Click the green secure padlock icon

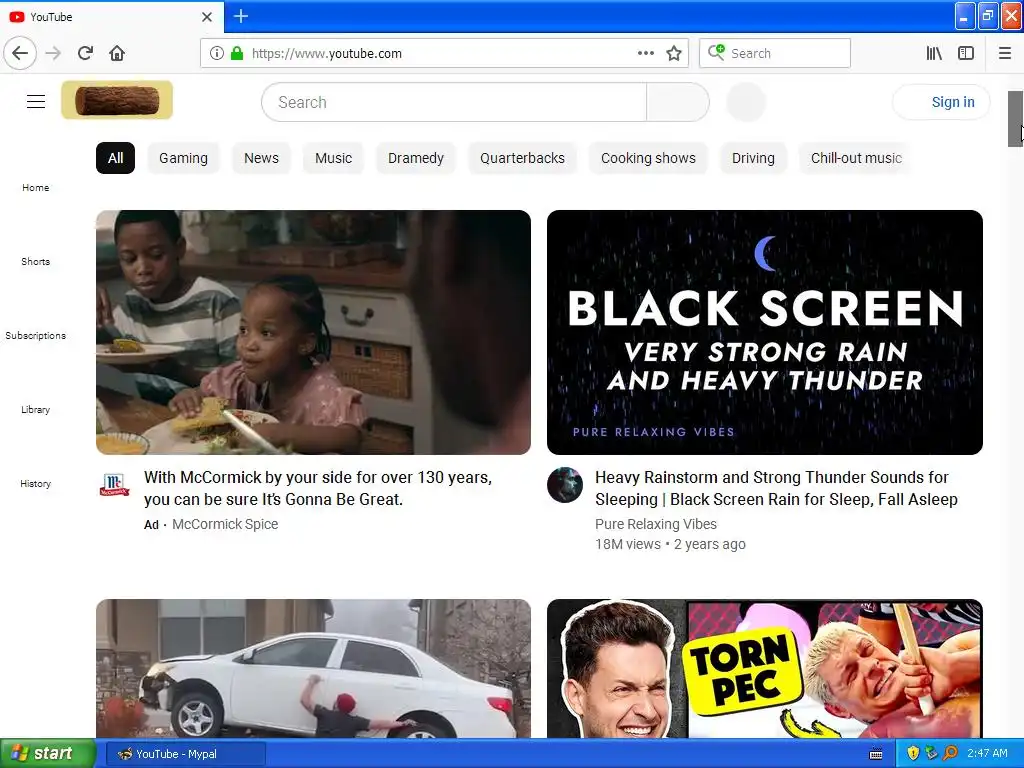click(237, 53)
